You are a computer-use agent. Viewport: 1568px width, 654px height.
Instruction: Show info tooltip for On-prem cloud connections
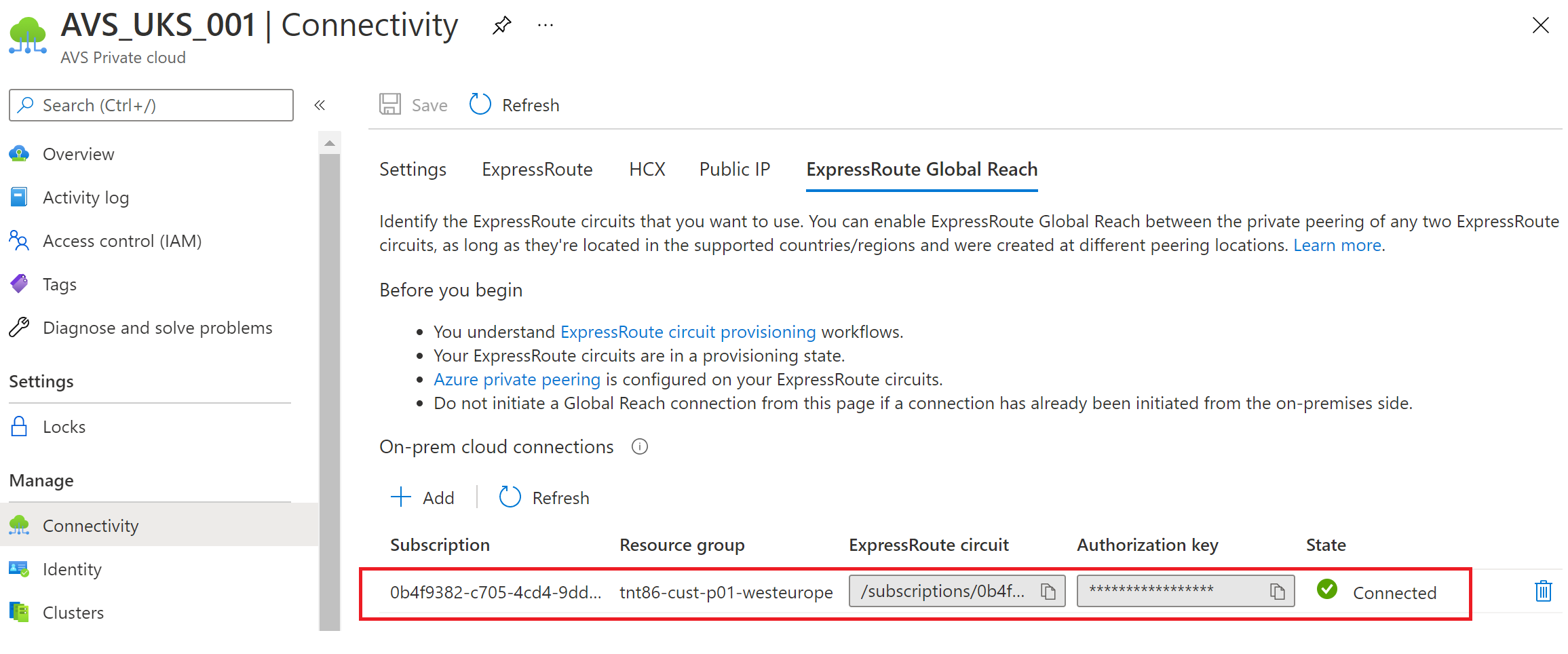tap(640, 446)
